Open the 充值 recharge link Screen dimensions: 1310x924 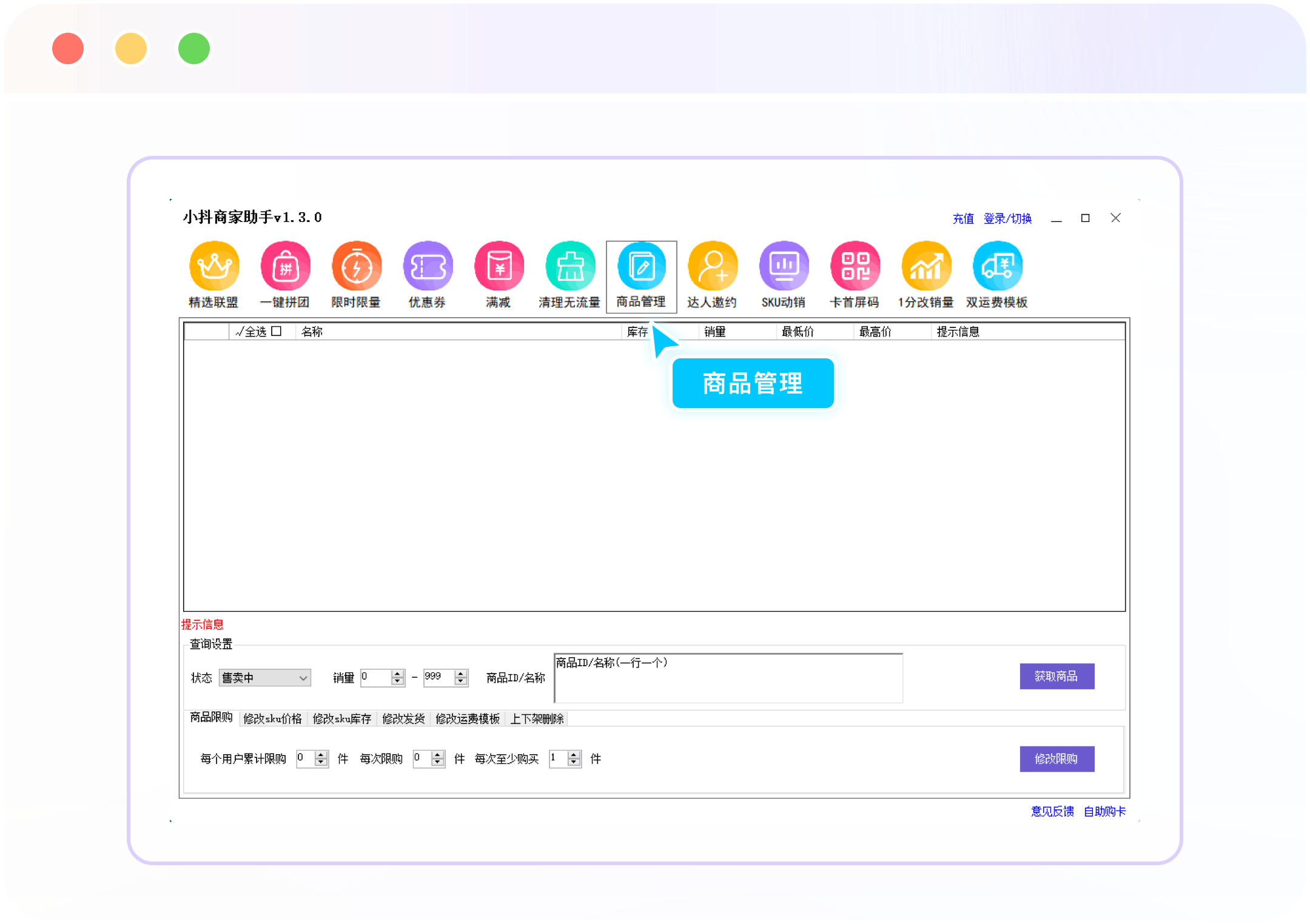click(962, 218)
